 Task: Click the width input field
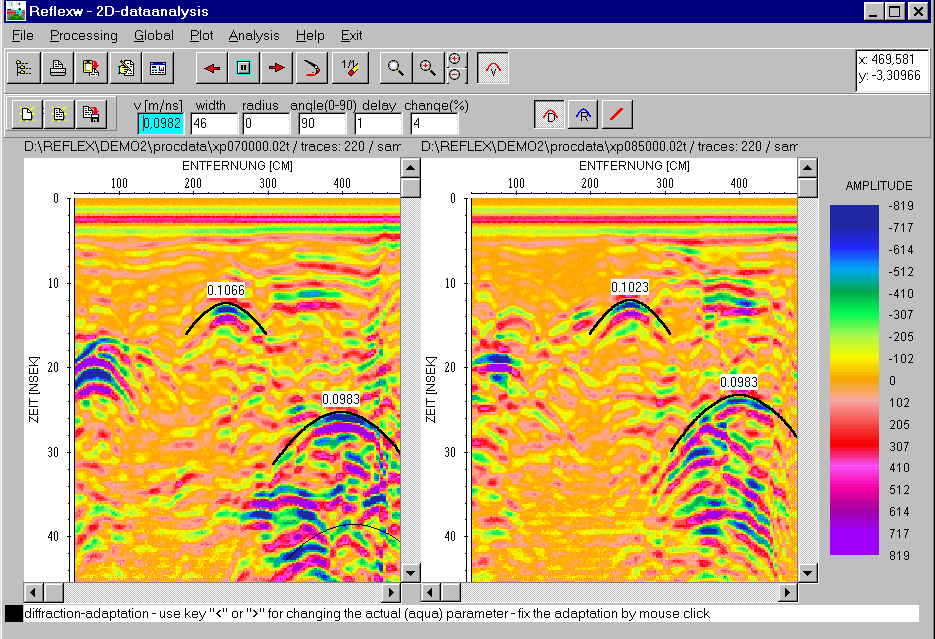point(214,123)
